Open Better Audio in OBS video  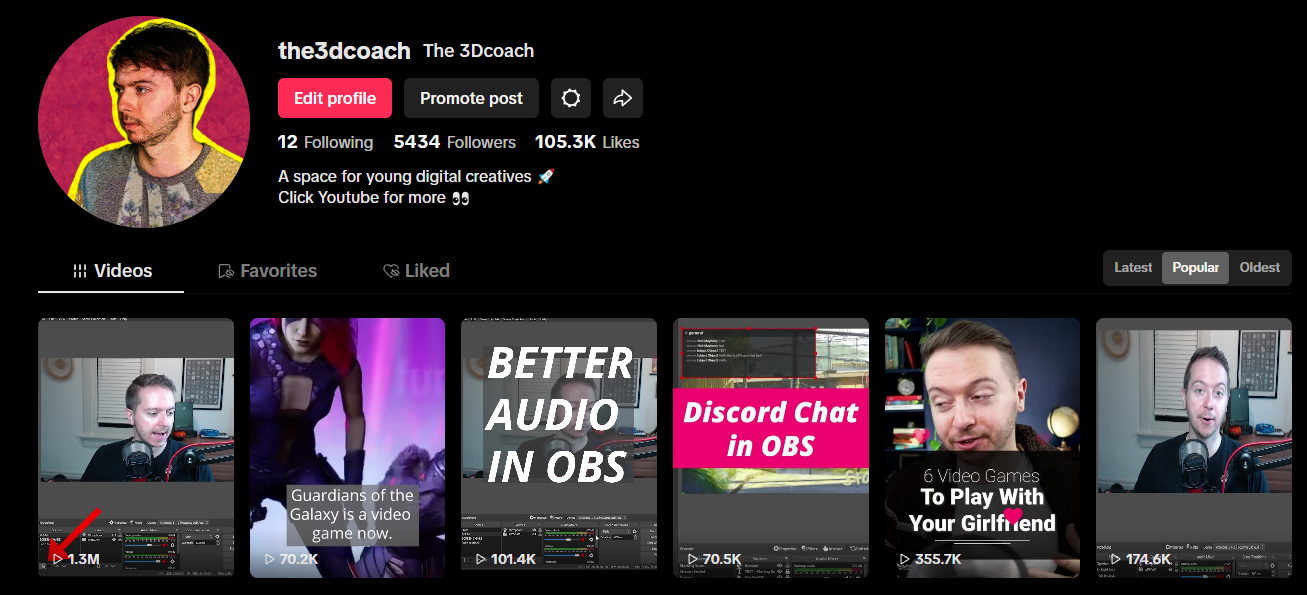(x=559, y=448)
